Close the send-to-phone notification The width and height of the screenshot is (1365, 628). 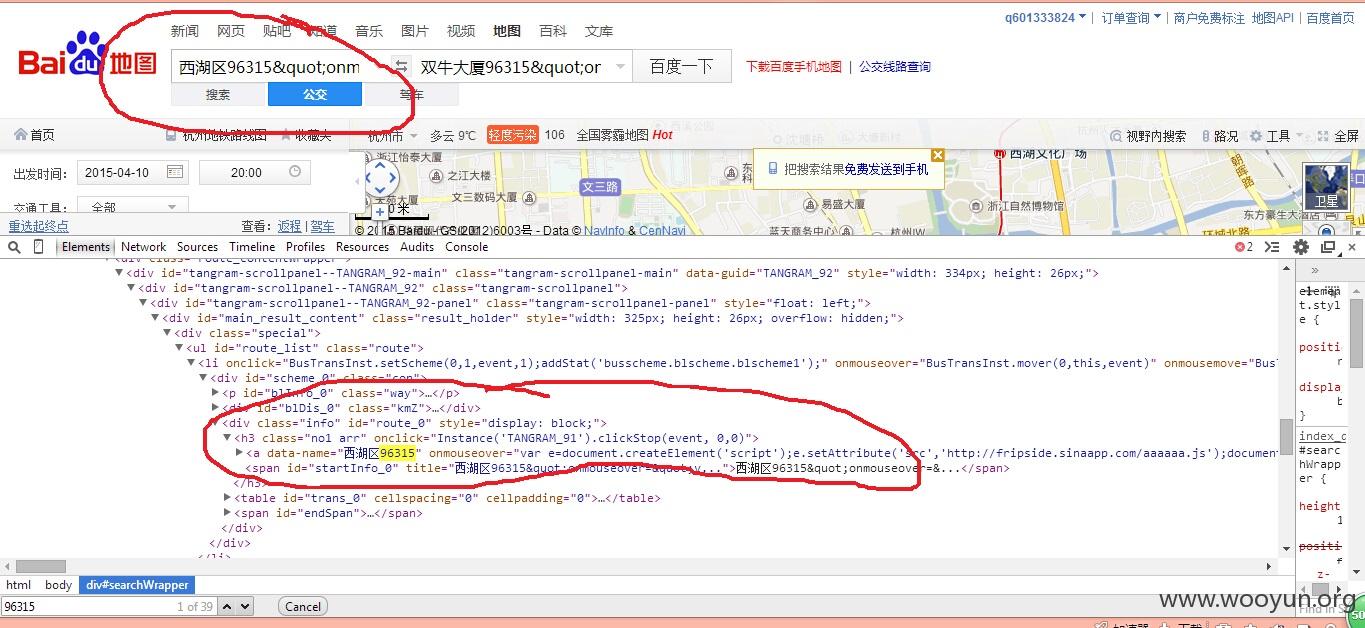point(937,155)
